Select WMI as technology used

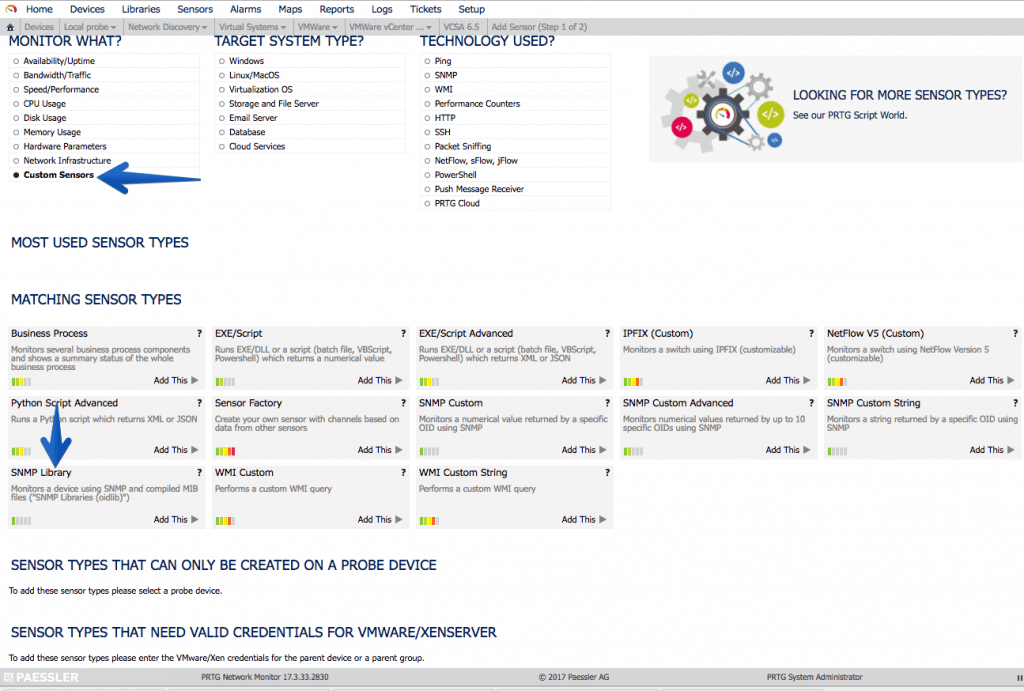pyautogui.click(x=428, y=89)
